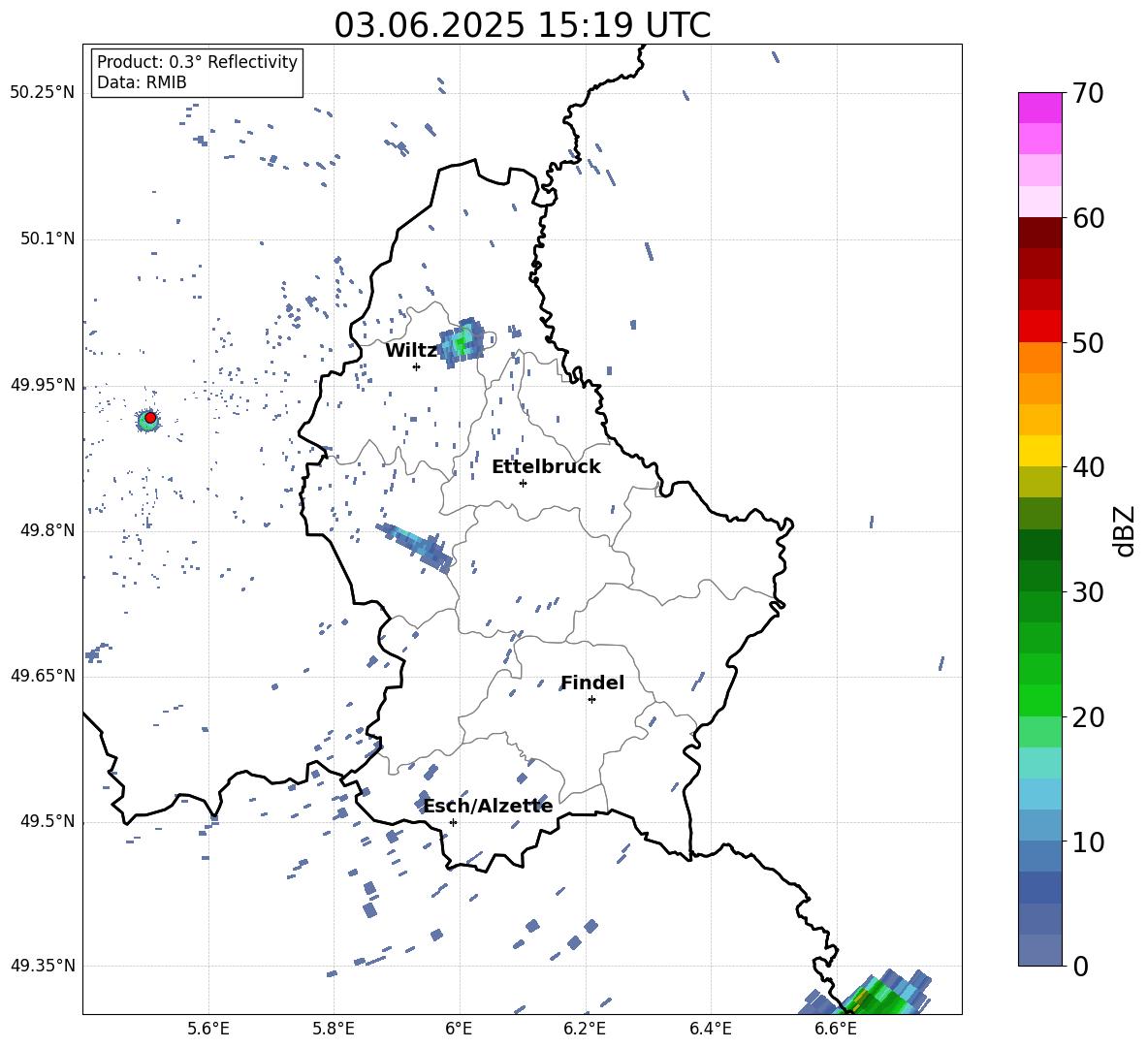1148x1048 pixels.
Task: Click the blue elongated echo southwest of Ettelbruck
Action: pyautogui.click(x=415, y=547)
